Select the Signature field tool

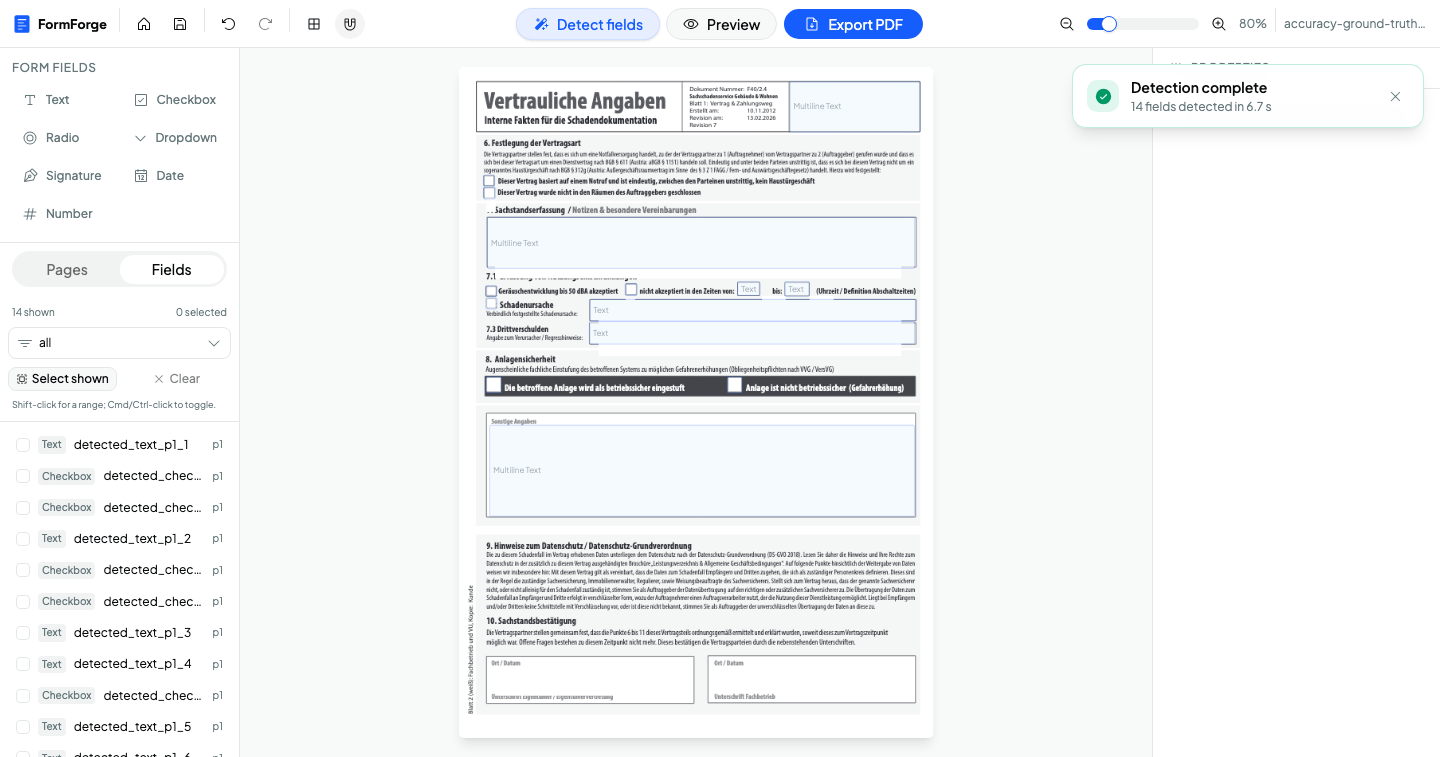coord(63,176)
